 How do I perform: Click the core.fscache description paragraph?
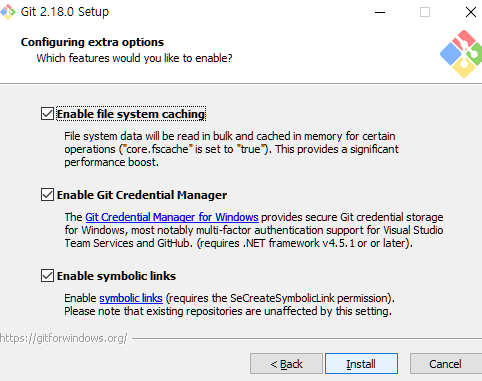(x=231, y=149)
